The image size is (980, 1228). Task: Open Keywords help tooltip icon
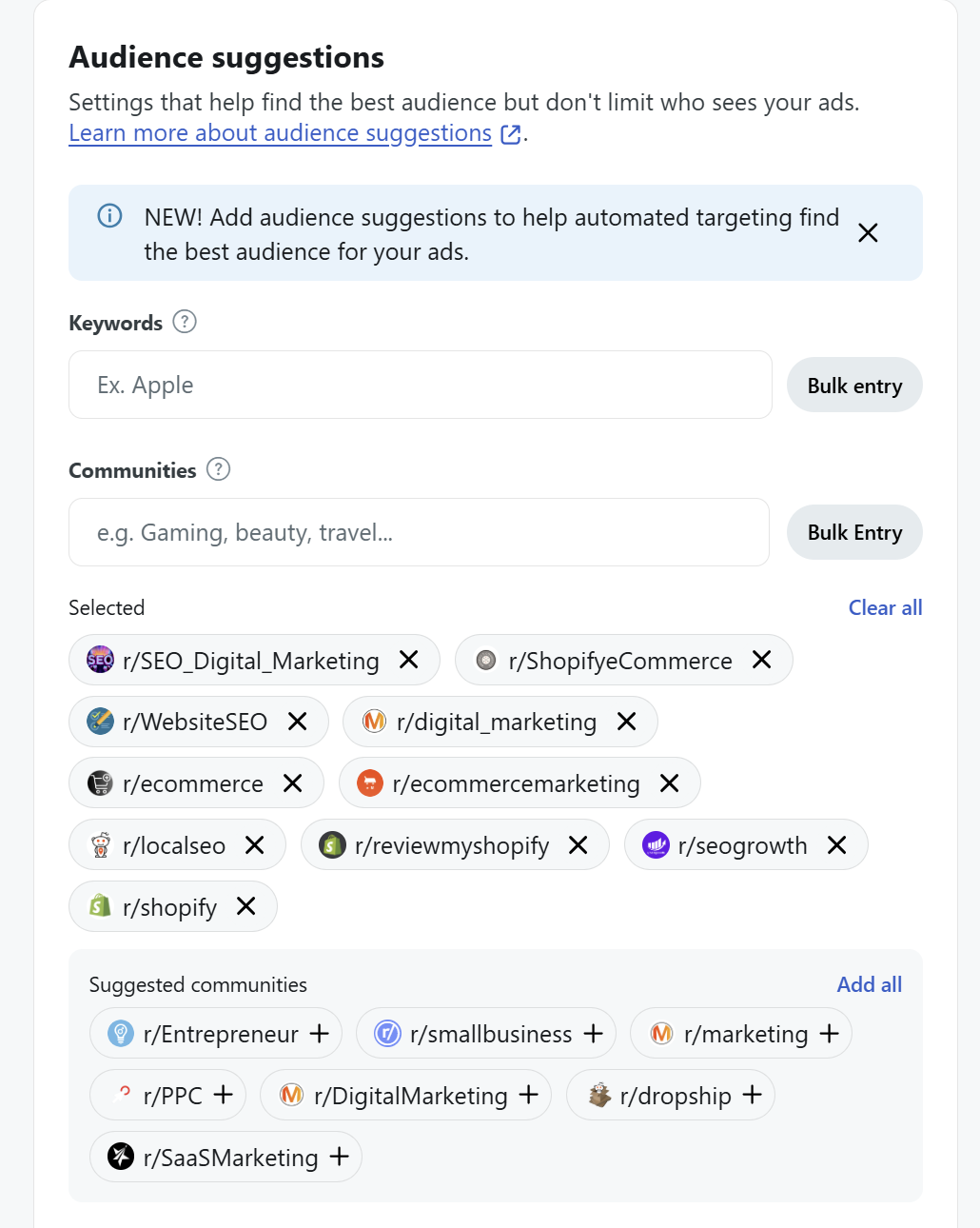(x=185, y=322)
